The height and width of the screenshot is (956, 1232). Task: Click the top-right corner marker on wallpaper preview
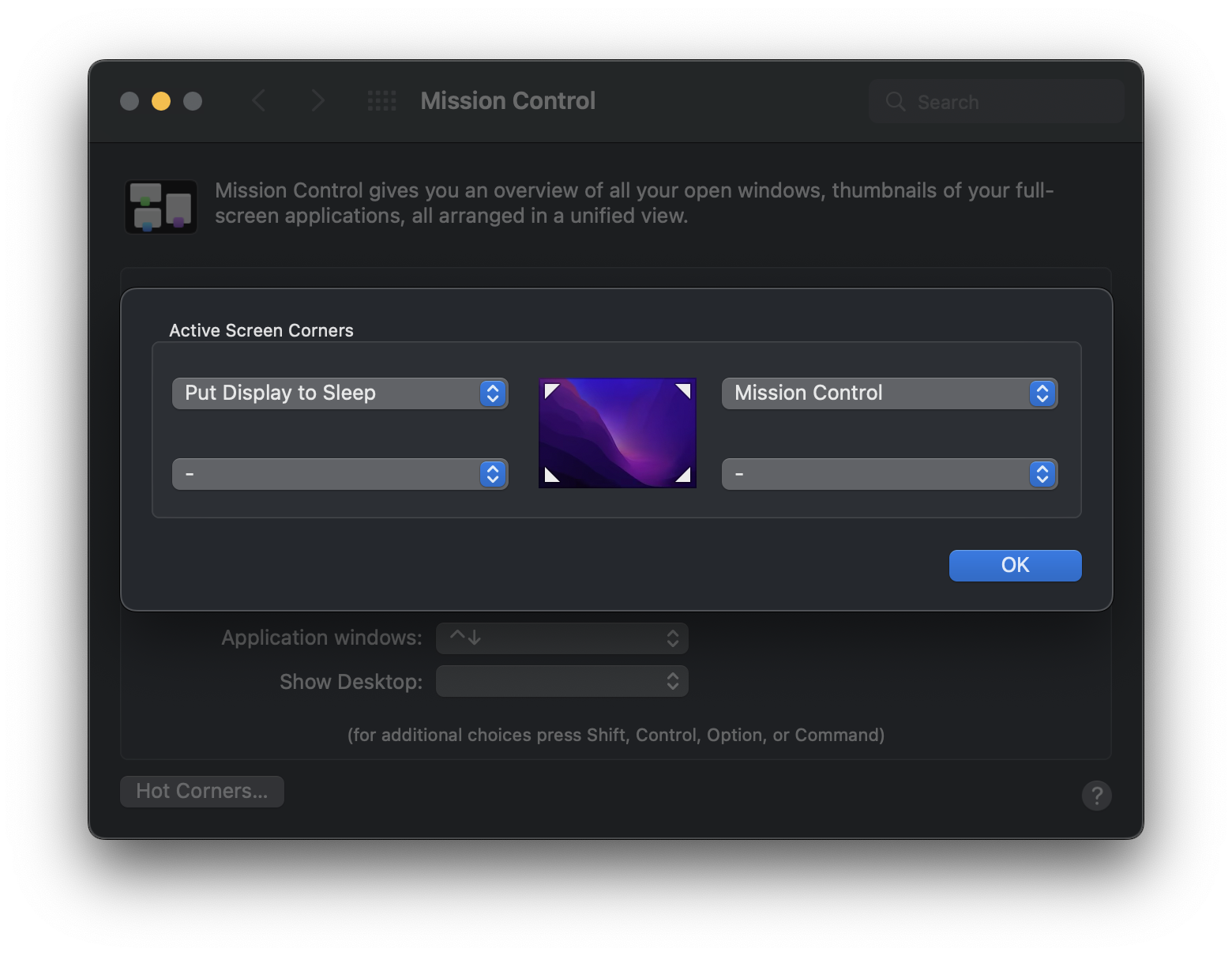point(683,390)
